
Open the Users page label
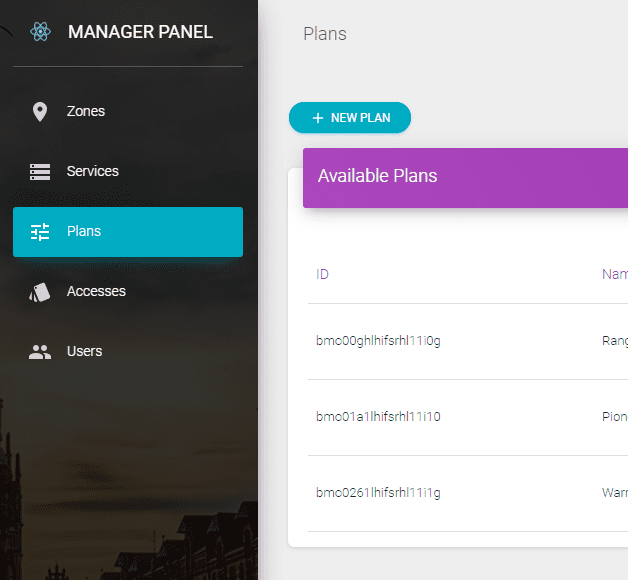85,351
